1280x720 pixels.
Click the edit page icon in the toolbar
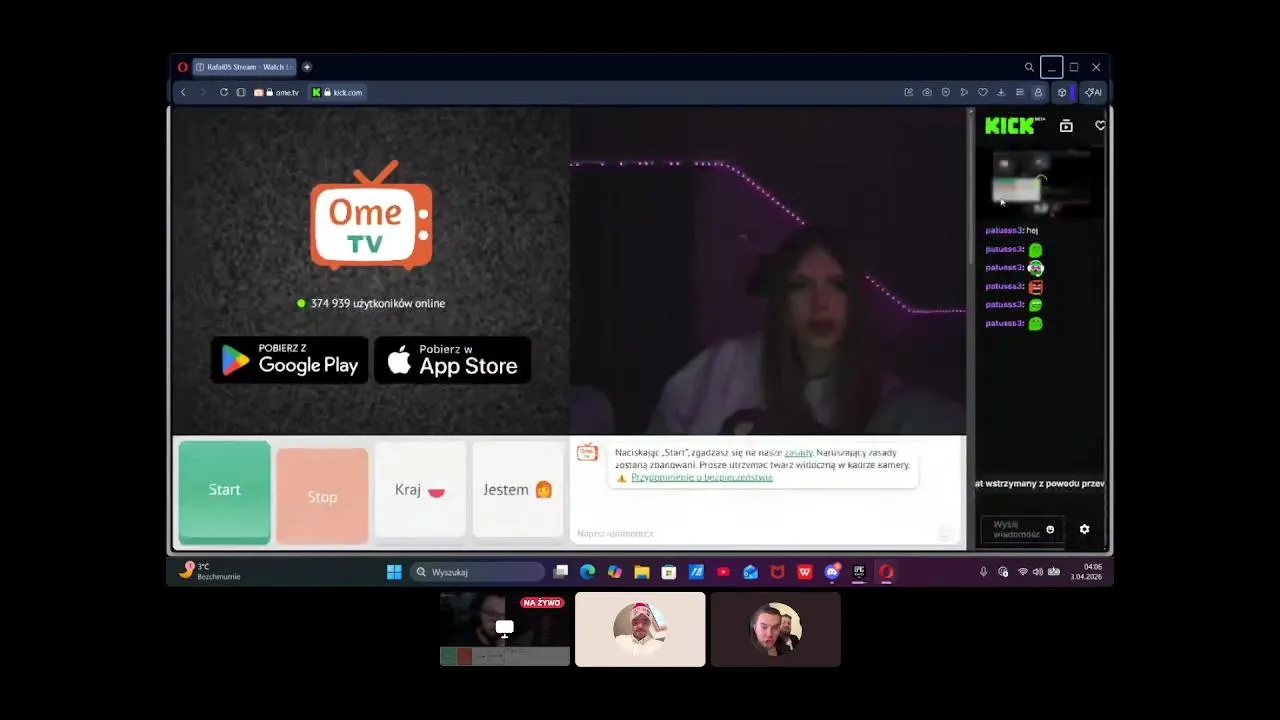(908, 92)
